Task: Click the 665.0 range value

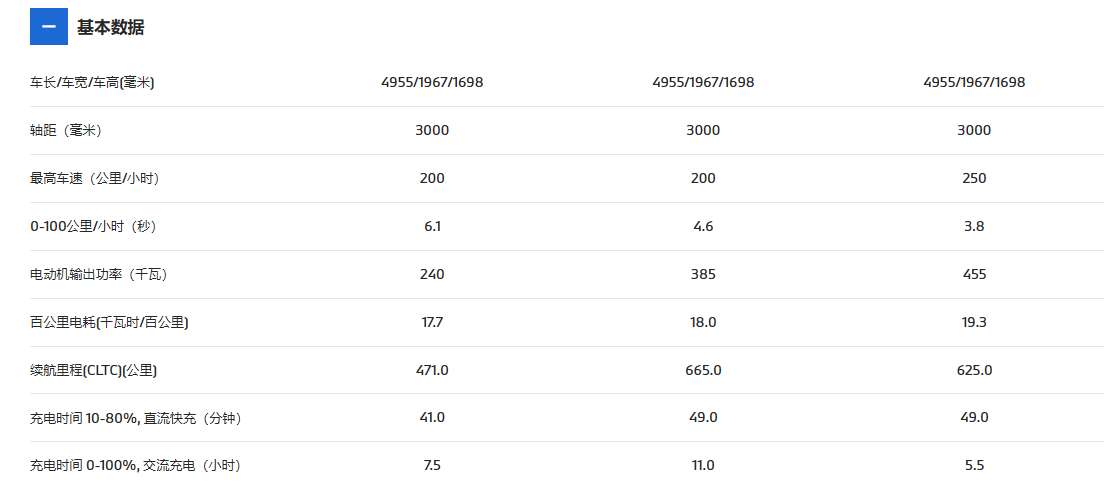Action: tap(703, 370)
